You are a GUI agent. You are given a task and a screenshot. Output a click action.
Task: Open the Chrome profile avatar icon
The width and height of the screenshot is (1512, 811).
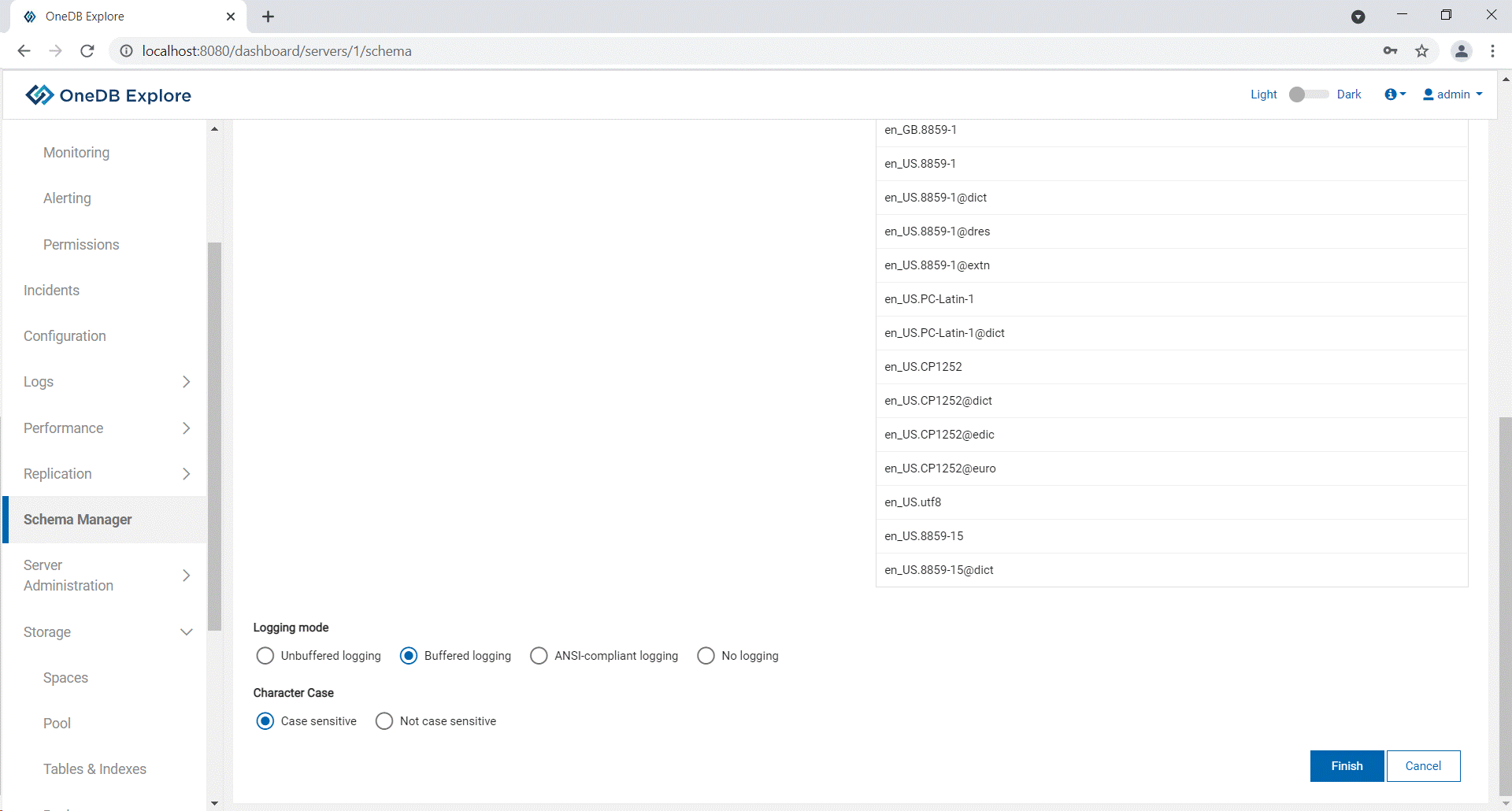click(1461, 51)
